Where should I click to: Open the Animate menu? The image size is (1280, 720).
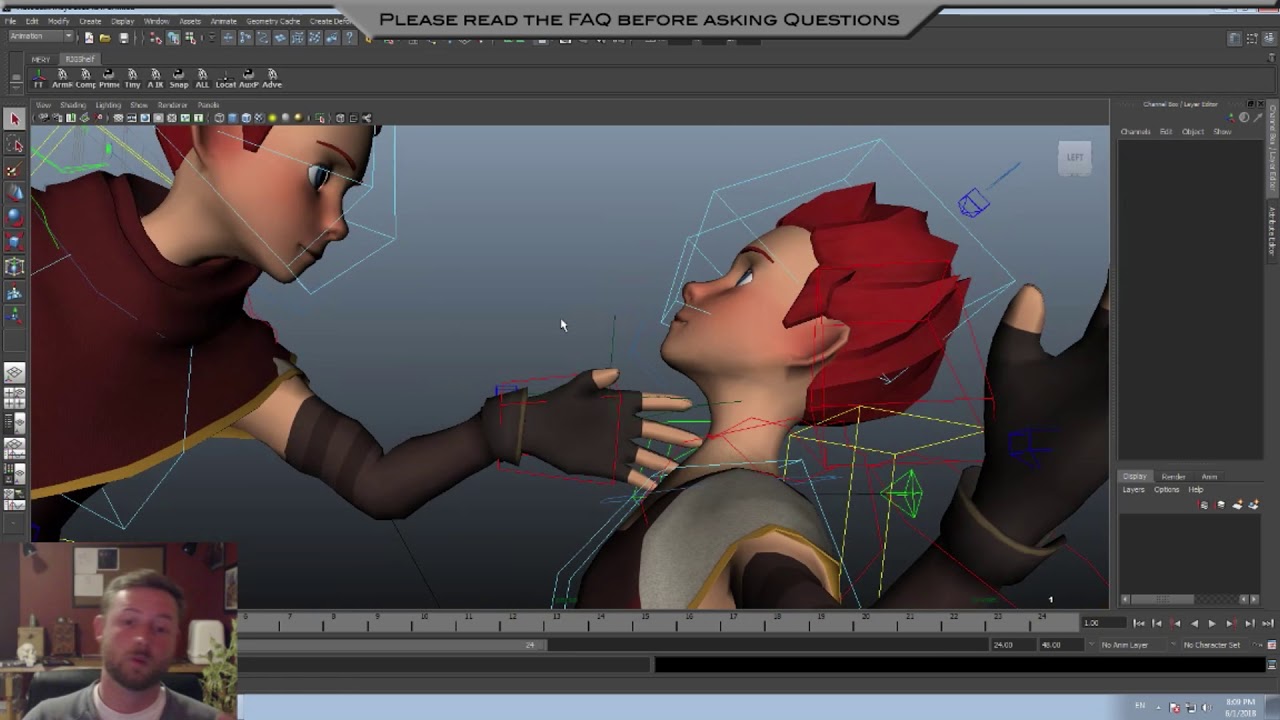(223, 21)
